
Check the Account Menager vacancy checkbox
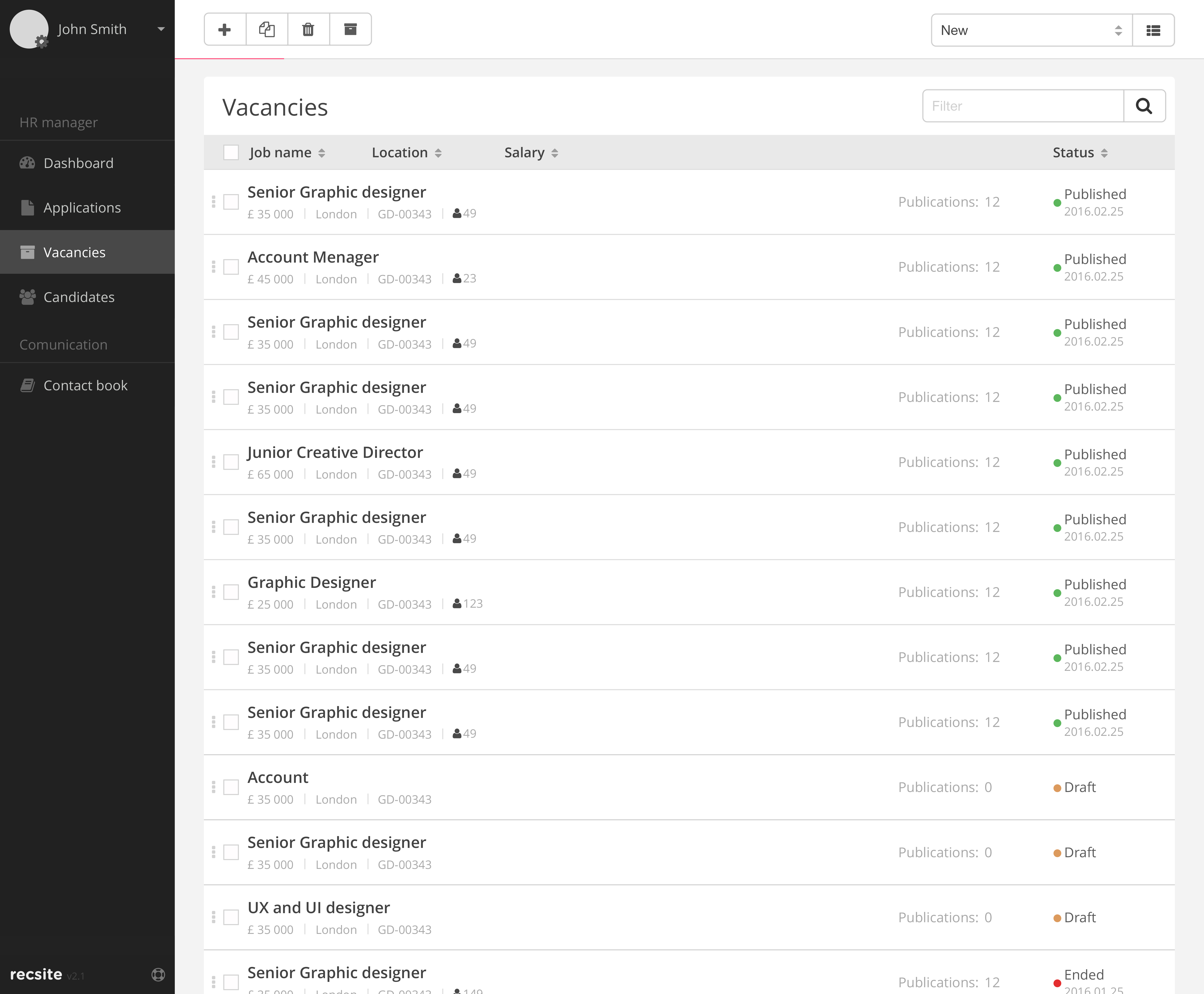(x=231, y=267)
